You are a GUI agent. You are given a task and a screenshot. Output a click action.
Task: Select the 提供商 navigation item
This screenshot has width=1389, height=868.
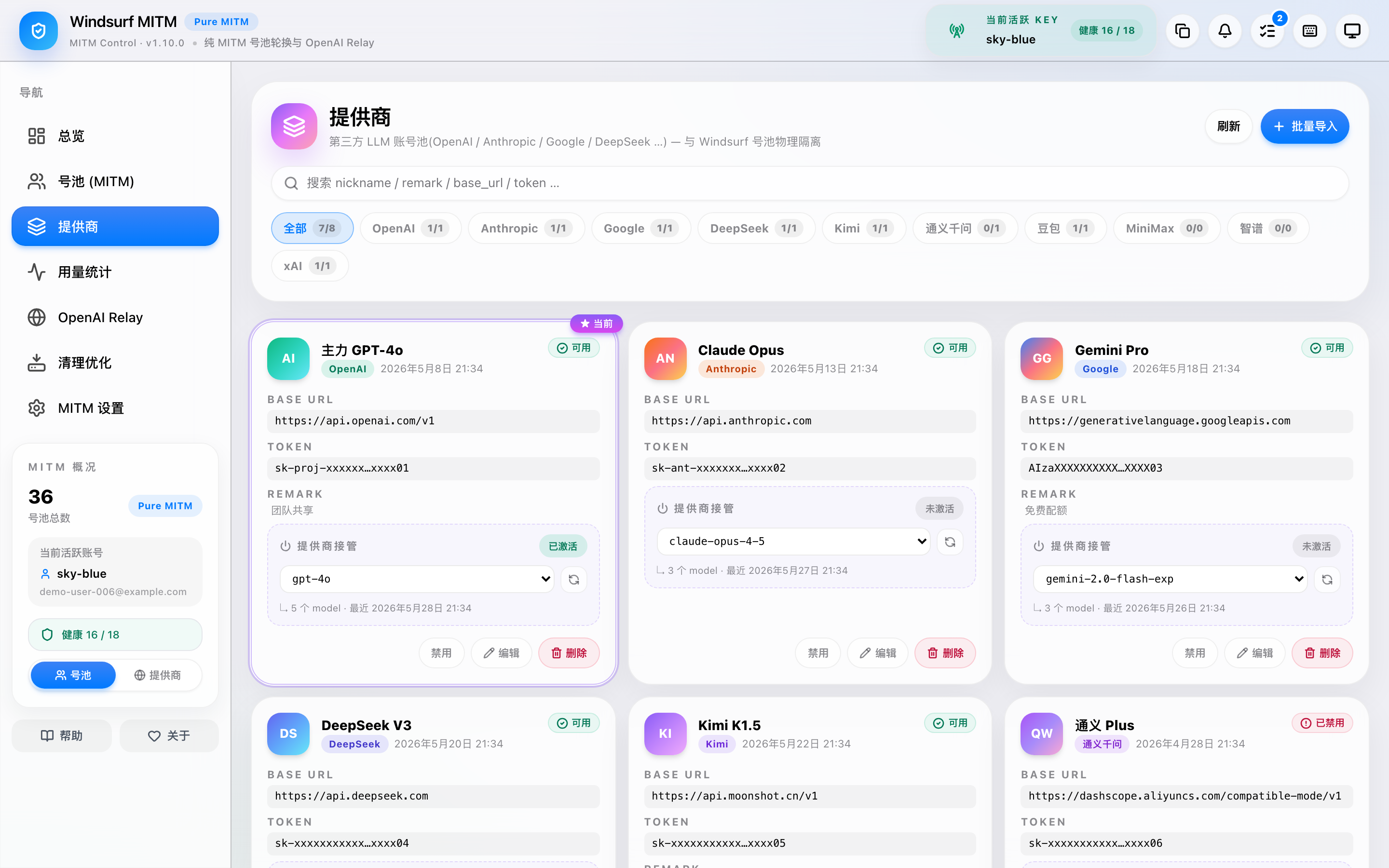click(x=115, y=227)
